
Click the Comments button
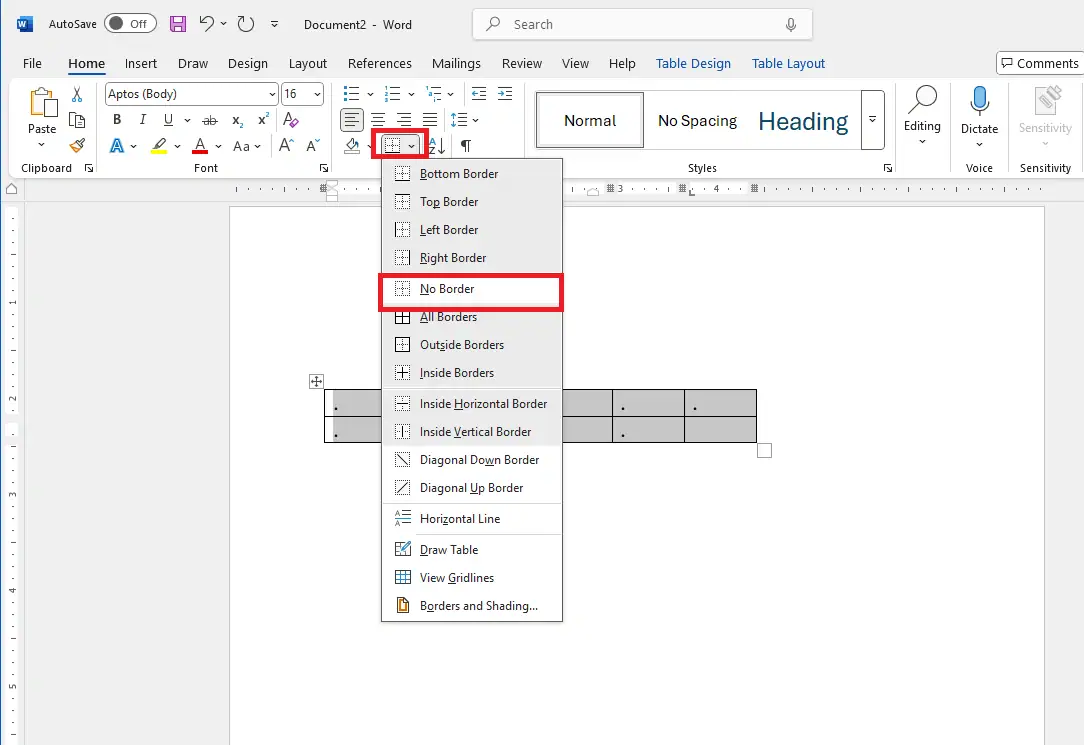(1039, 63)
